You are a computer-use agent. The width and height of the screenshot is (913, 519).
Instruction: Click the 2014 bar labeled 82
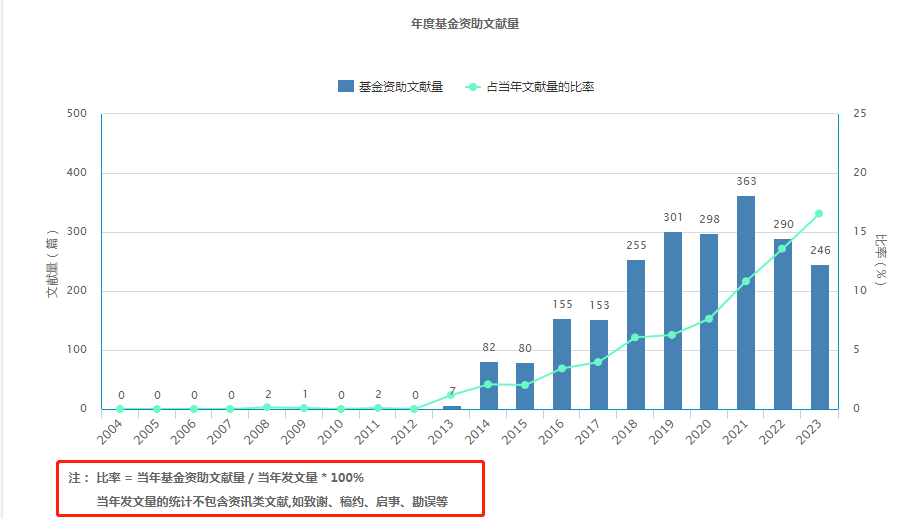click(x=489, y=386)
